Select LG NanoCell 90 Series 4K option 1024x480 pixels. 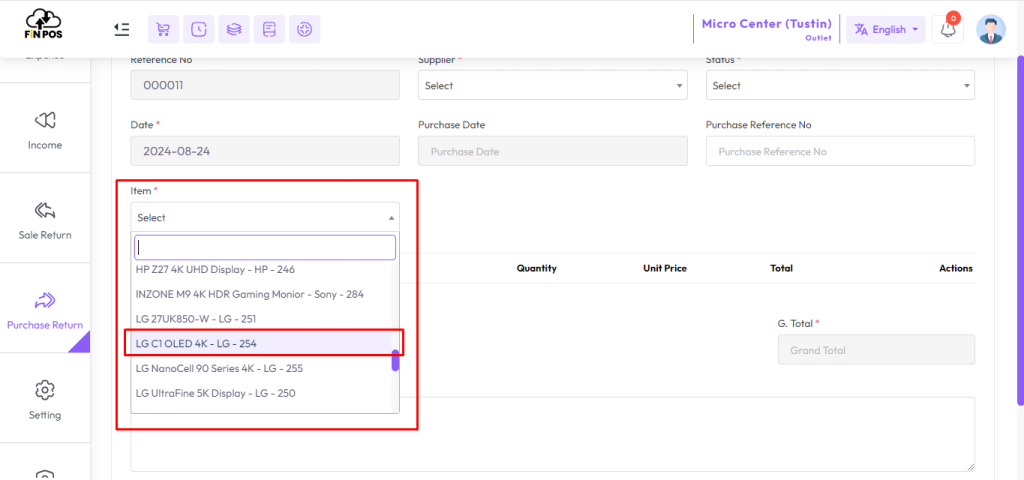(261, 368)
